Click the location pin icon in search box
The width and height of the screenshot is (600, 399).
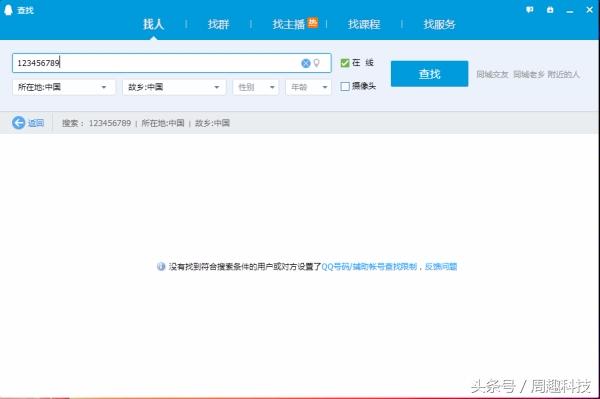coord(316,63)
